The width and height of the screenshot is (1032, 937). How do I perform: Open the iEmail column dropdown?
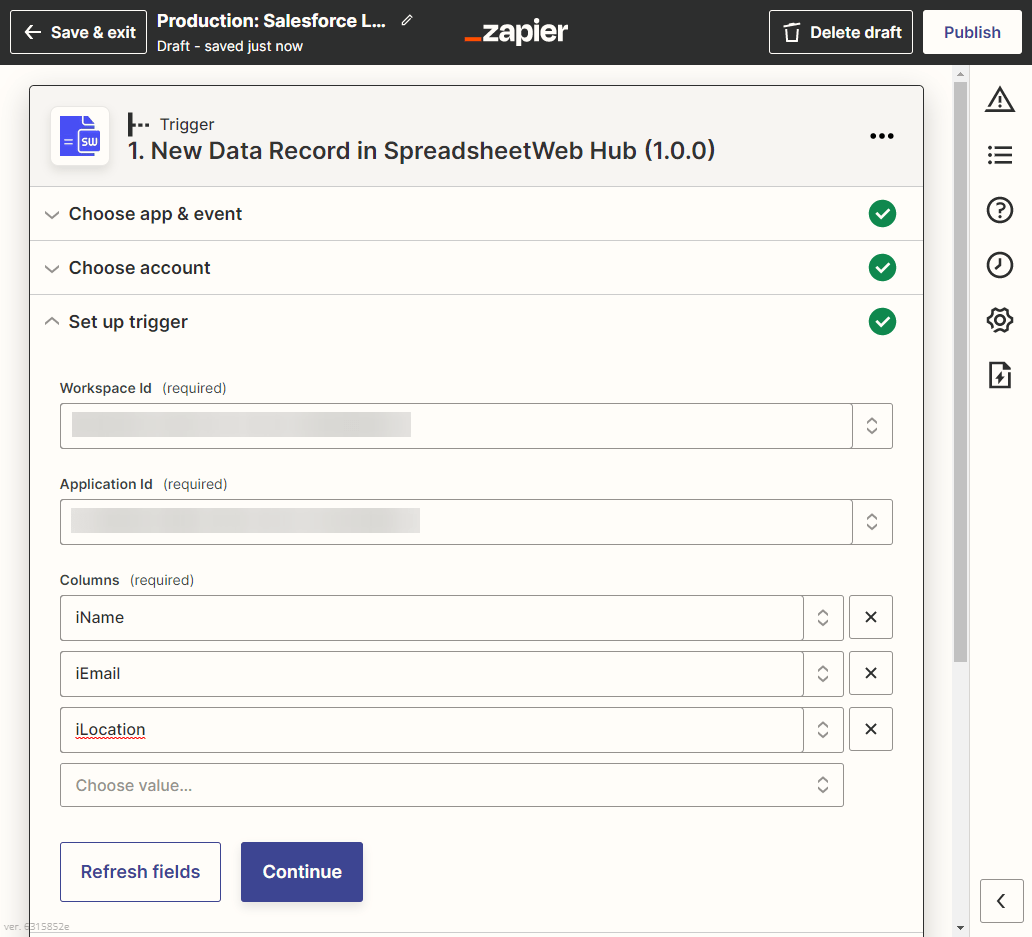823,674
